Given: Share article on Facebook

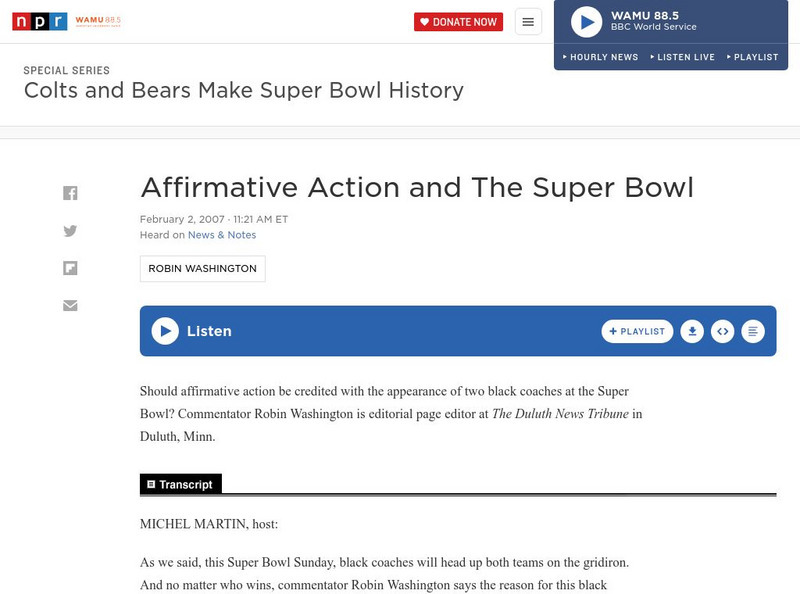Looking at the screenshot, I should (70, 193).
